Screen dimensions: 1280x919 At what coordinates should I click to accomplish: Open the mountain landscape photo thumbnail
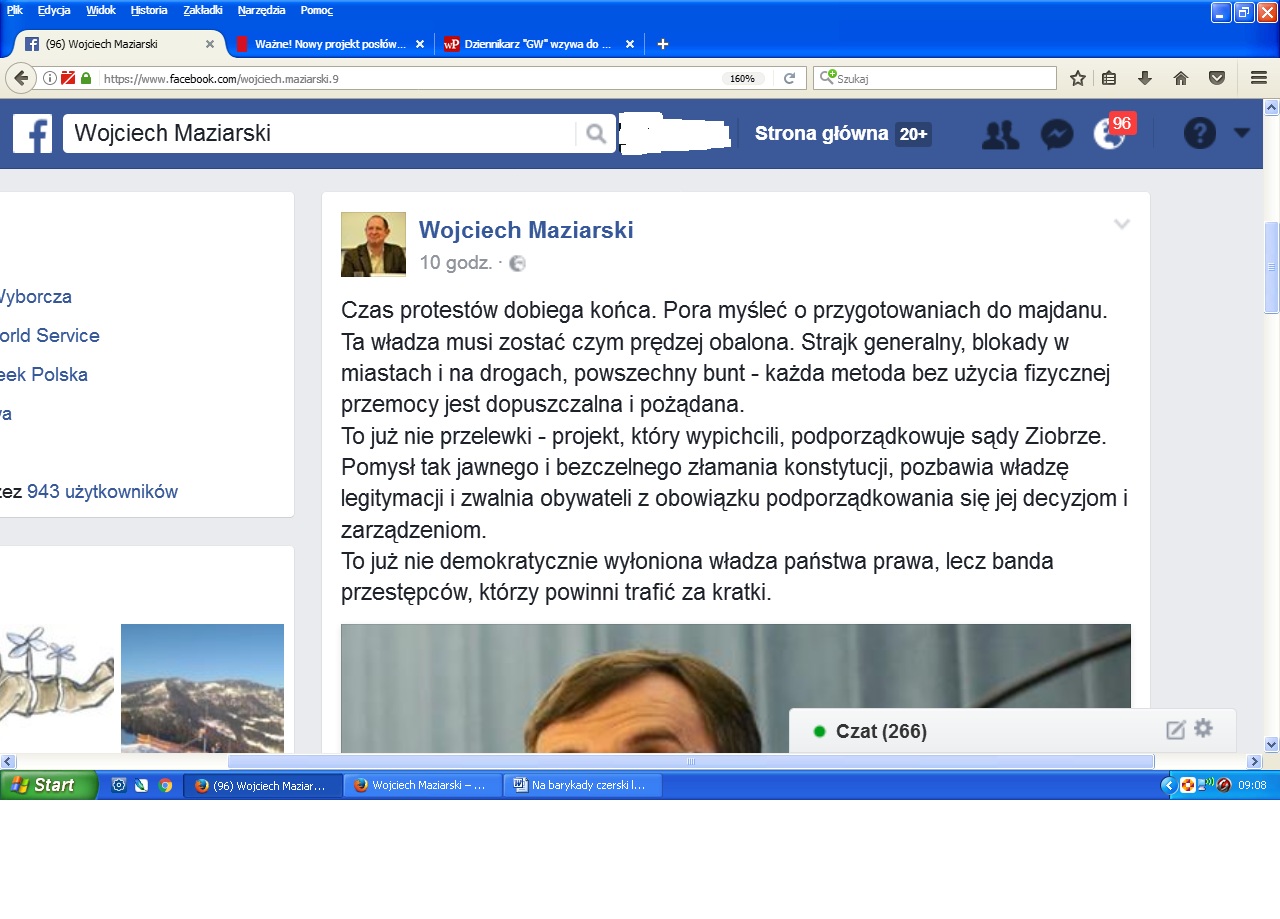pyautogui.click(x=202, y=688)
